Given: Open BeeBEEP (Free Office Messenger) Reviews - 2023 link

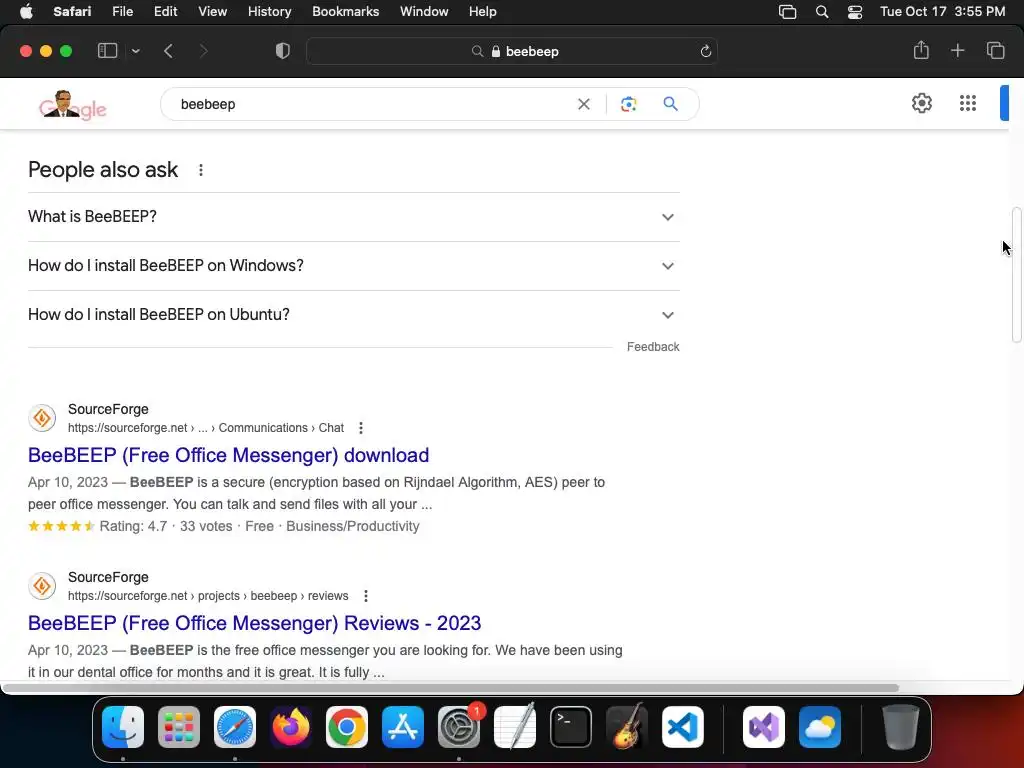Looking at the screenshot, I should 255,623.
